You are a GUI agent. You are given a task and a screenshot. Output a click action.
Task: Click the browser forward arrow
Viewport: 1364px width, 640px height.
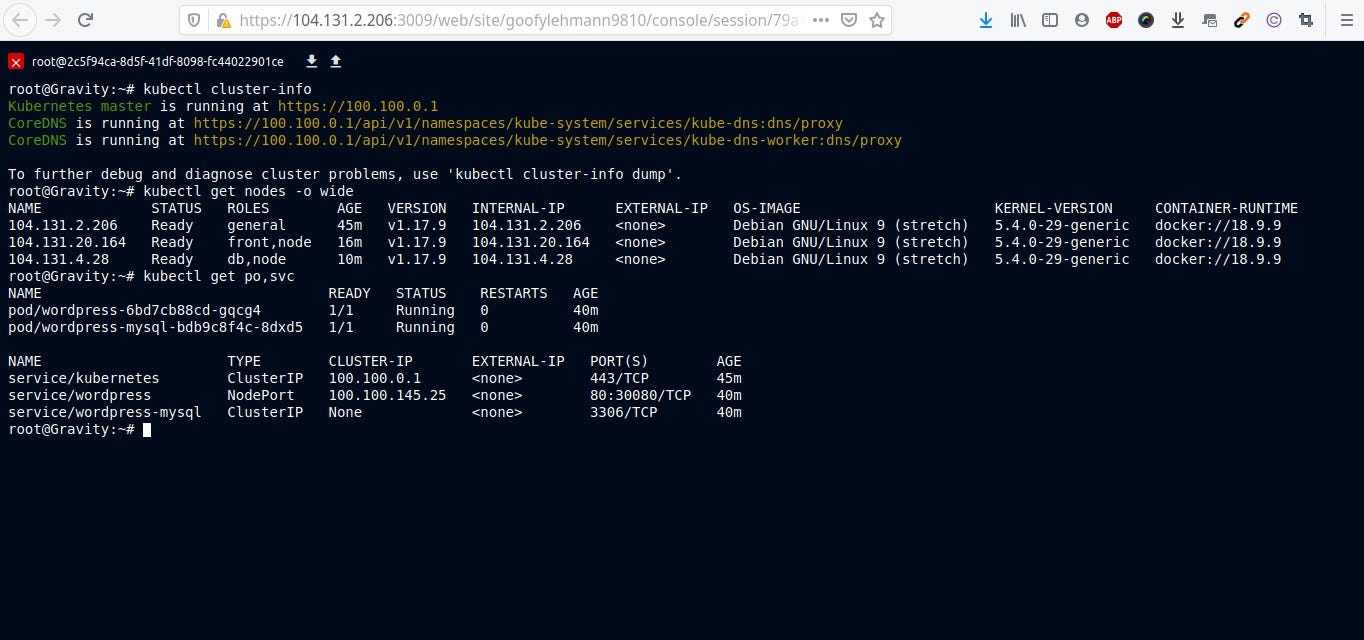pyautogui.click(x=54, y=20)
